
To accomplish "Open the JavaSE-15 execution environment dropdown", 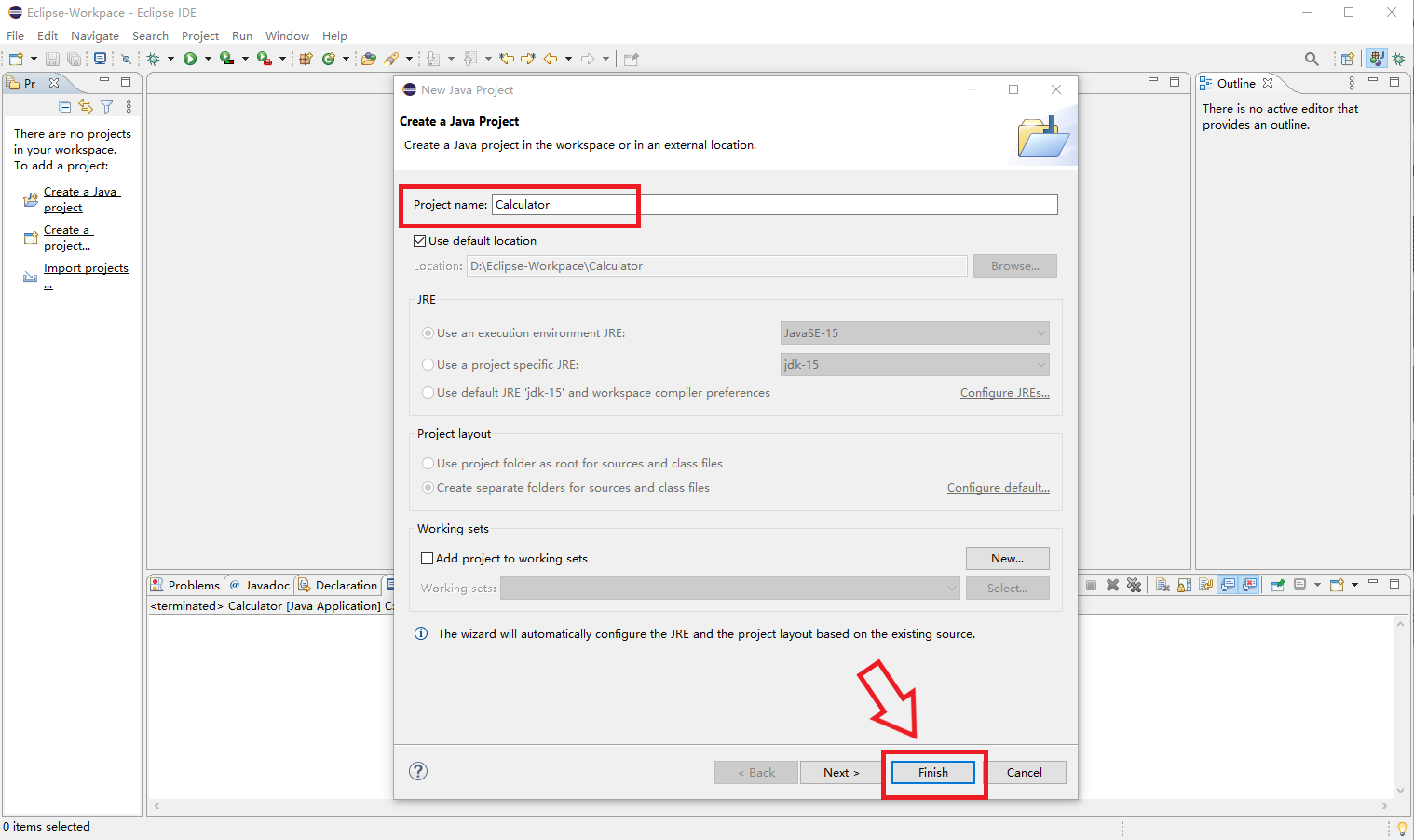I will tap(914, 333).
